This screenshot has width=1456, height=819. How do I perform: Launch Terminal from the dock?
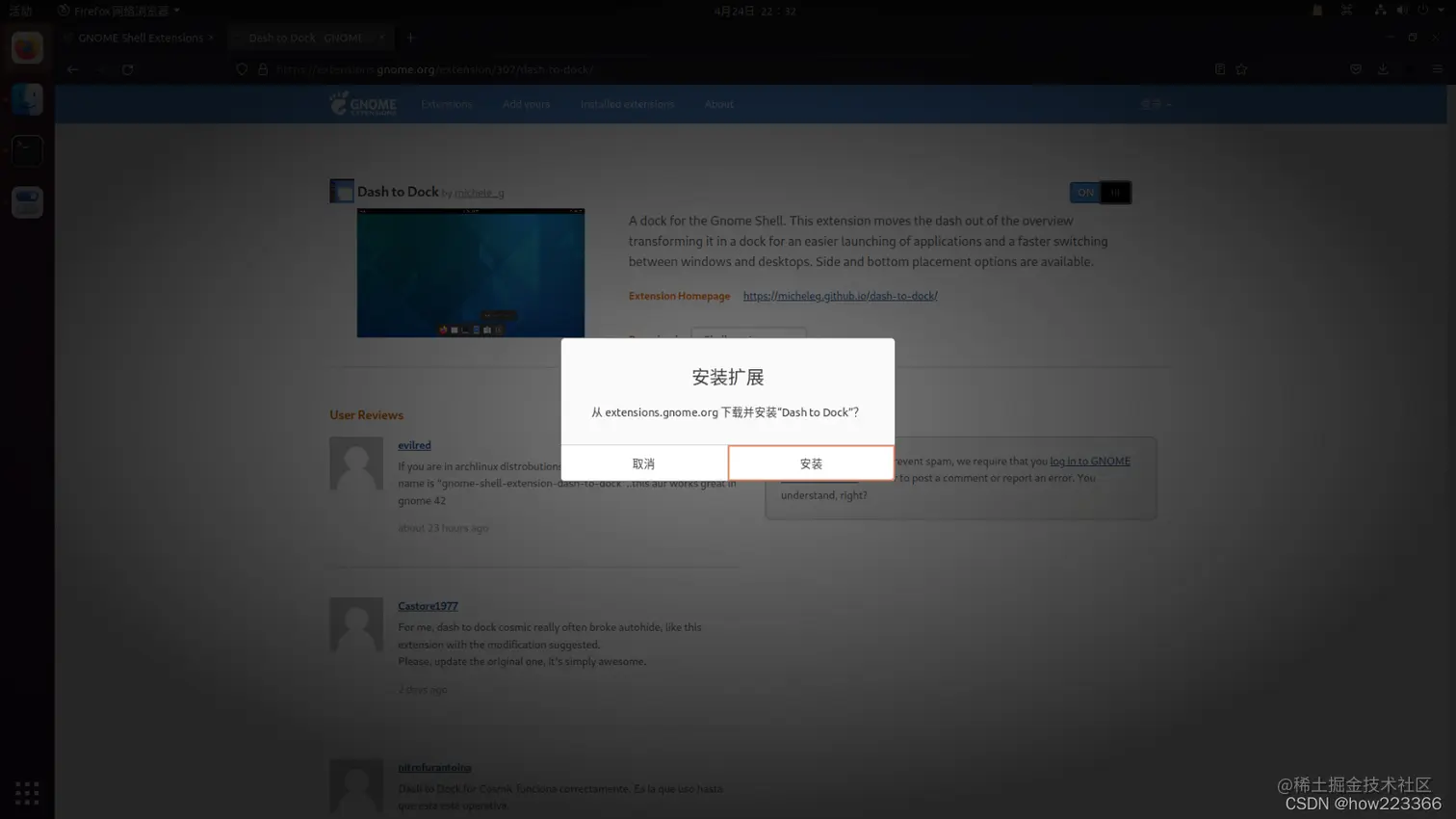pyautogui.click(x=27, y=151)
